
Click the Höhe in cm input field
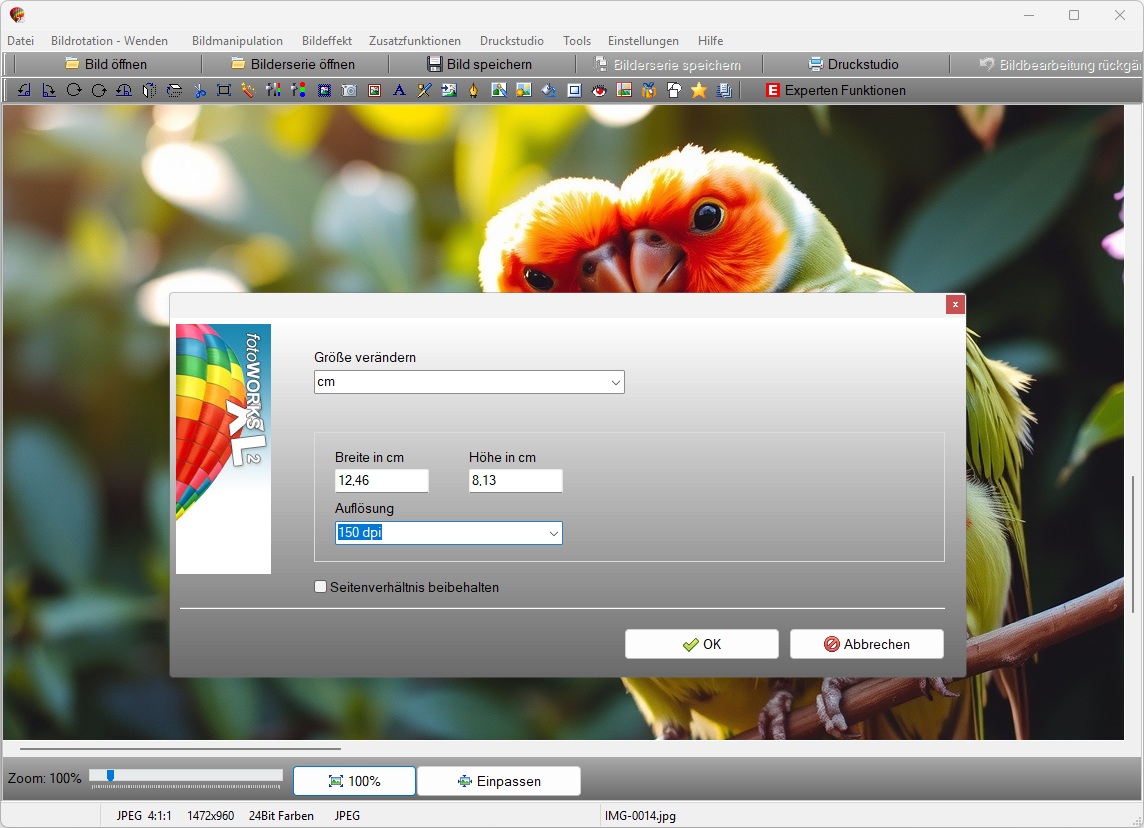[x=515, y=481]
